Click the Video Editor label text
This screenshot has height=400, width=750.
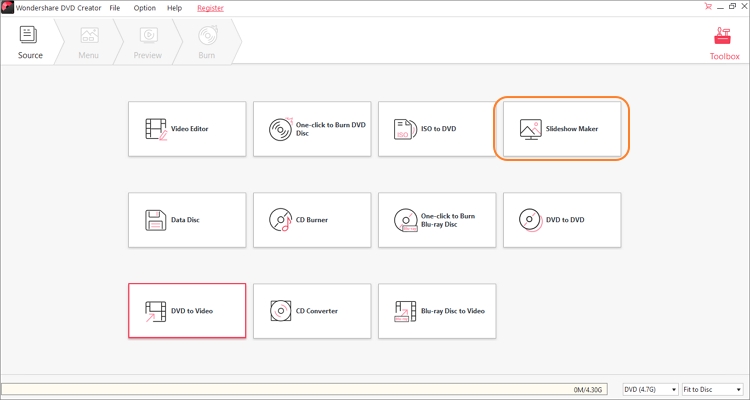coord(189,129)
